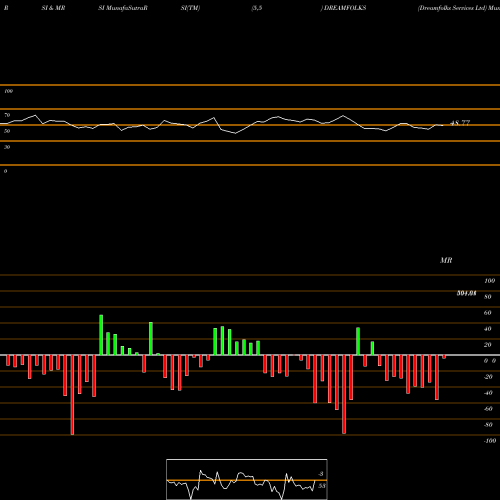This screenshot has height=500, width=500.
Task: Click the '(Dreamfolks Services Ltd)' company name
Action: pyautogui.click(x=452, y=8)
